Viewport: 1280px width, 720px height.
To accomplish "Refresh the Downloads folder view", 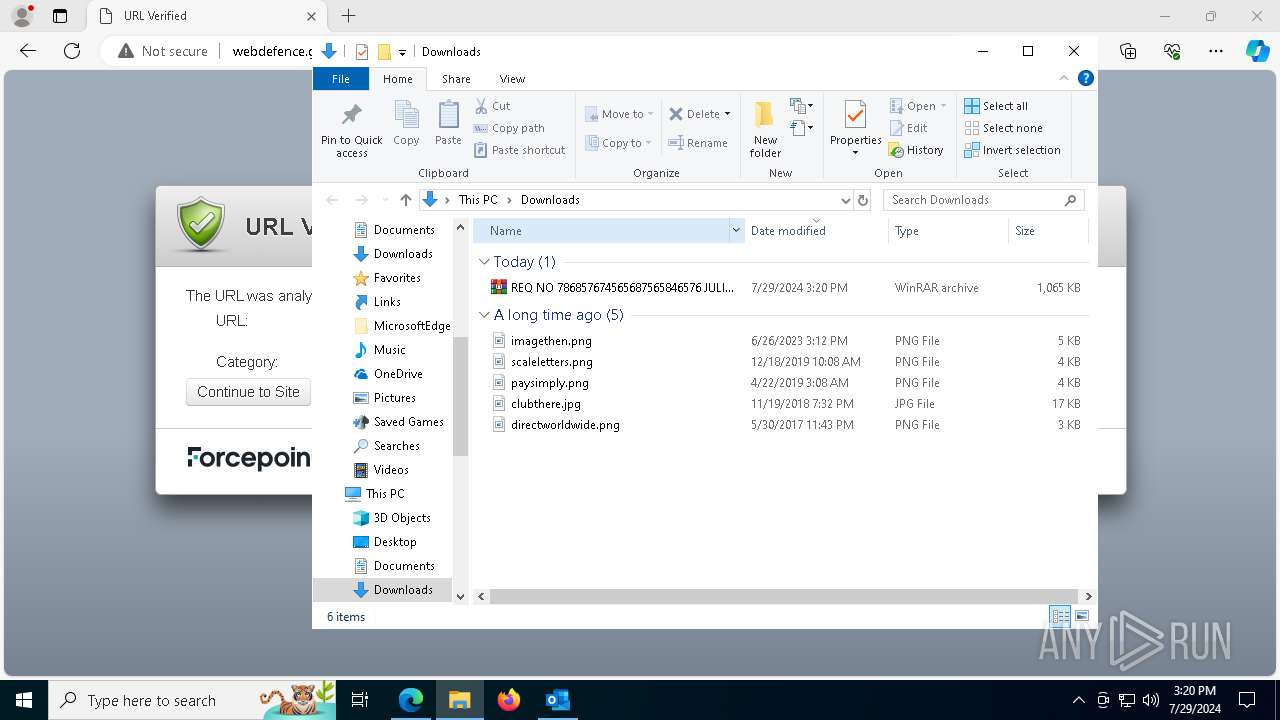I will 863,200.
